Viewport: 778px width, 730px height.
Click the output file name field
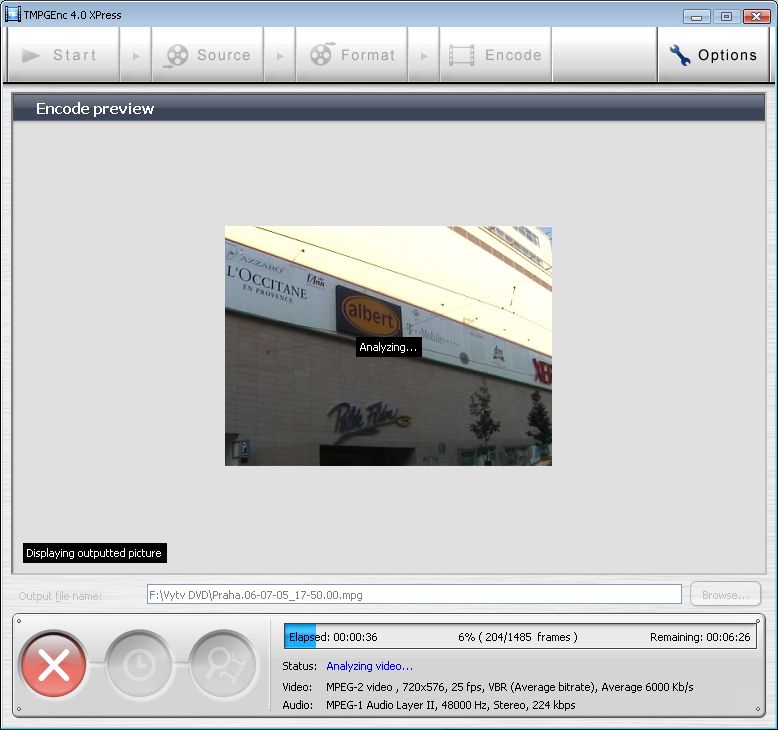414,594
